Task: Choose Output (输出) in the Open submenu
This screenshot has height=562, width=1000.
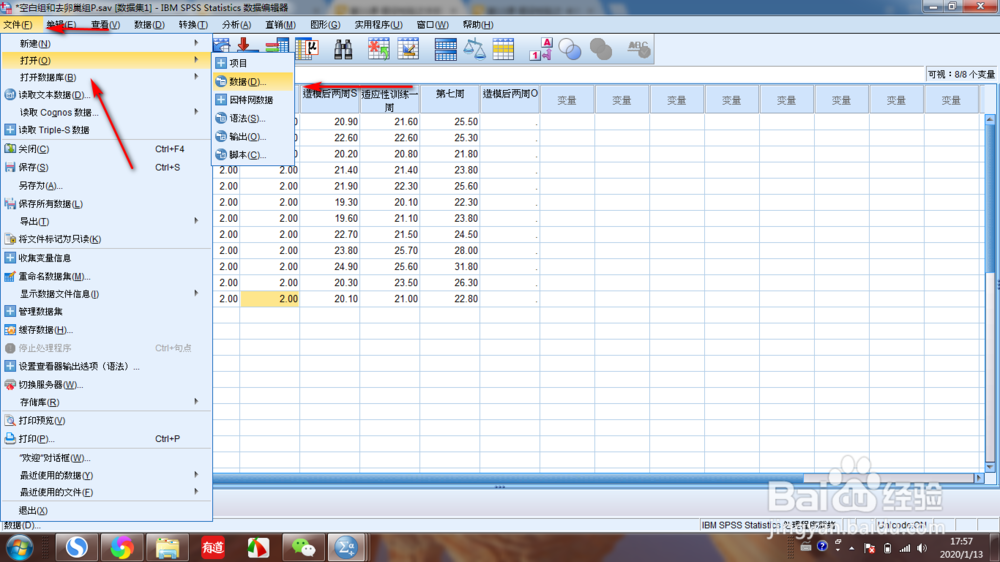Action: pyautogui.click(x=253, y=137)
